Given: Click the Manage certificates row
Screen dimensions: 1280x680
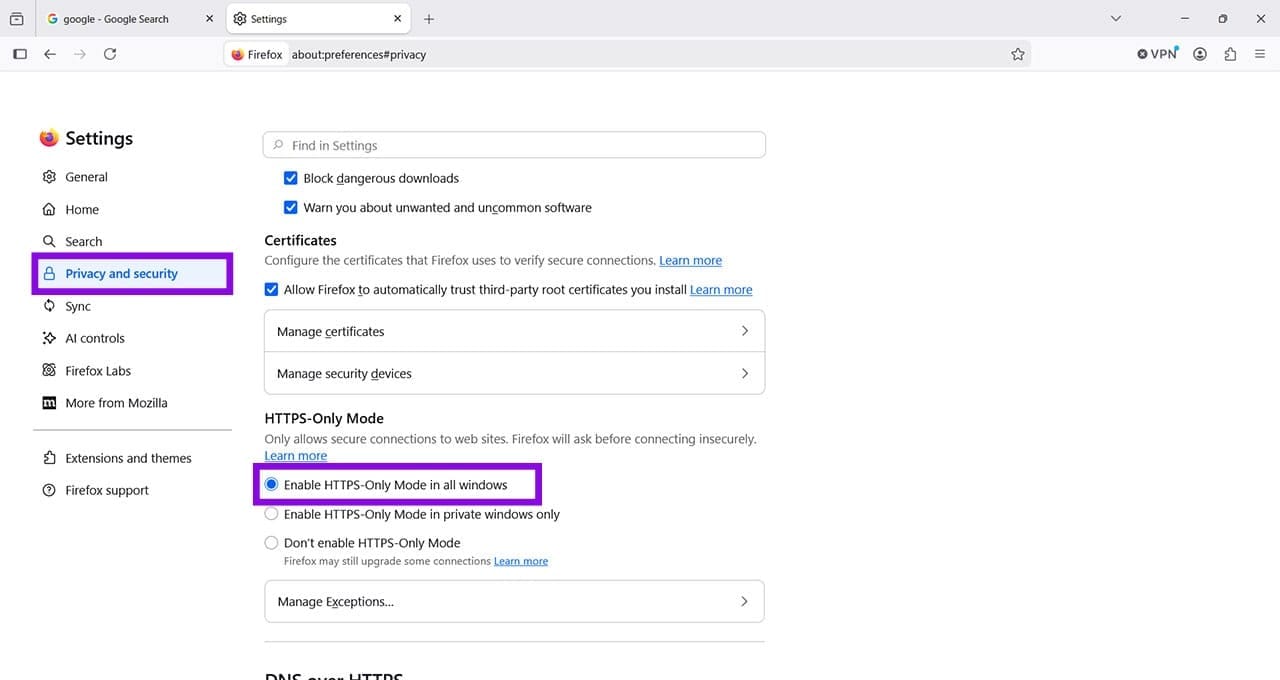Looking at the screenshot, I should coord(514,331).
